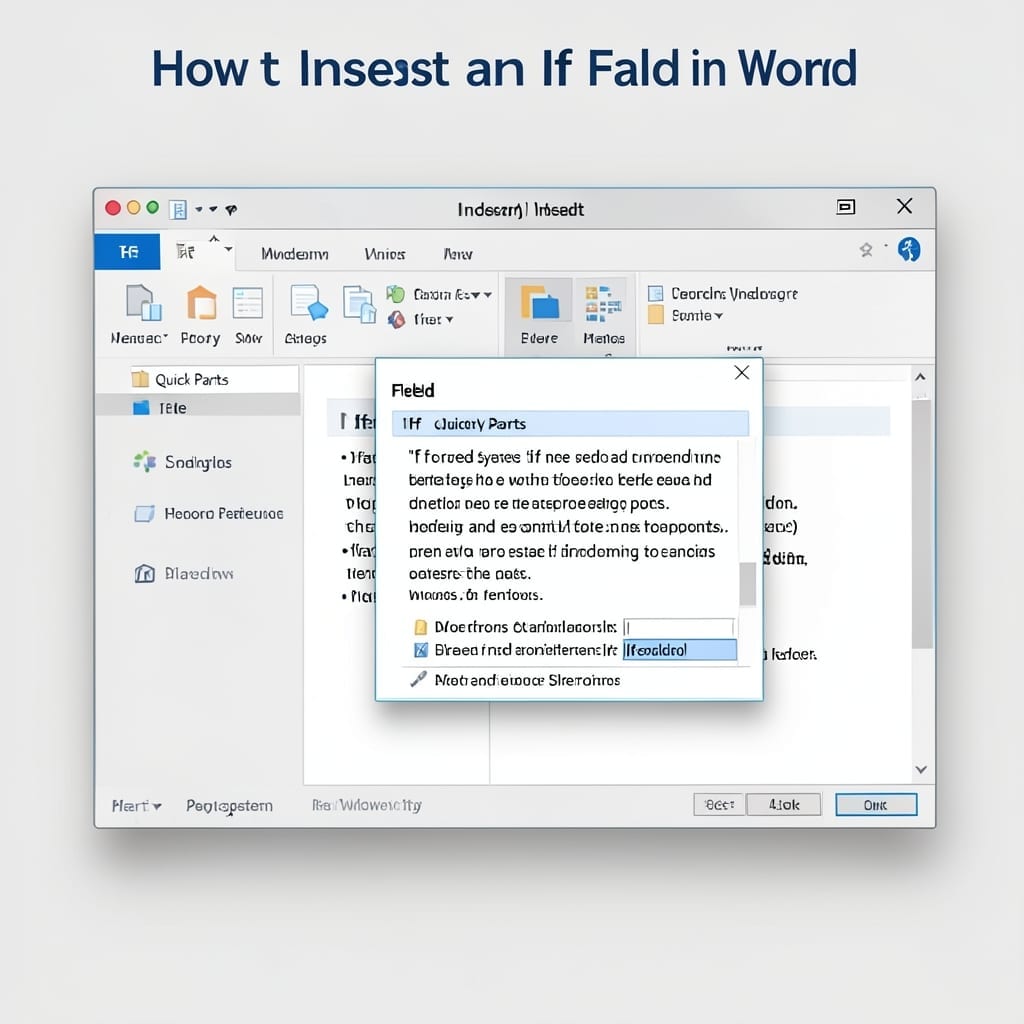This screenshot has width=1024, height=1024.
Task: Click 'Peqıopstem' in the bottom bar
Action: [x=229, y=806]
